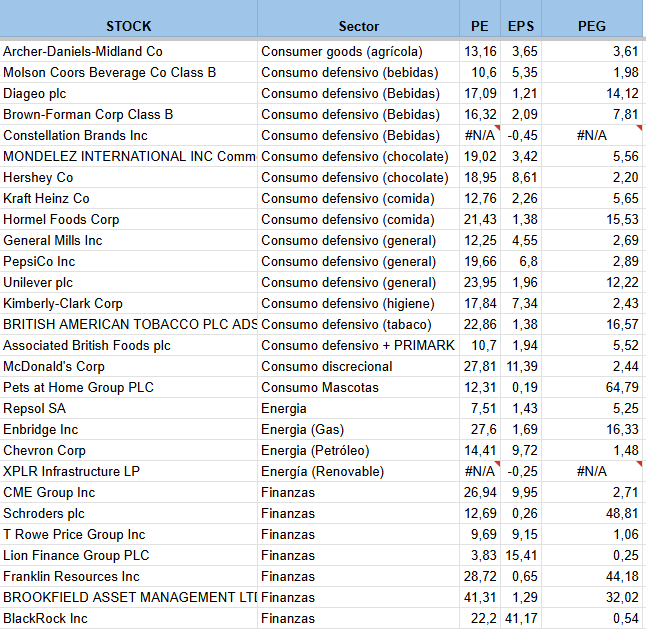Select the Sector column header
This screenshot has height=629, width=646.
358,19
